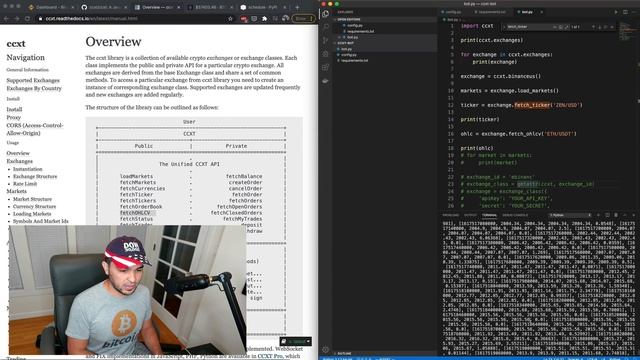Go forward in the browser
Screen dimensions: 640x360
16,18
